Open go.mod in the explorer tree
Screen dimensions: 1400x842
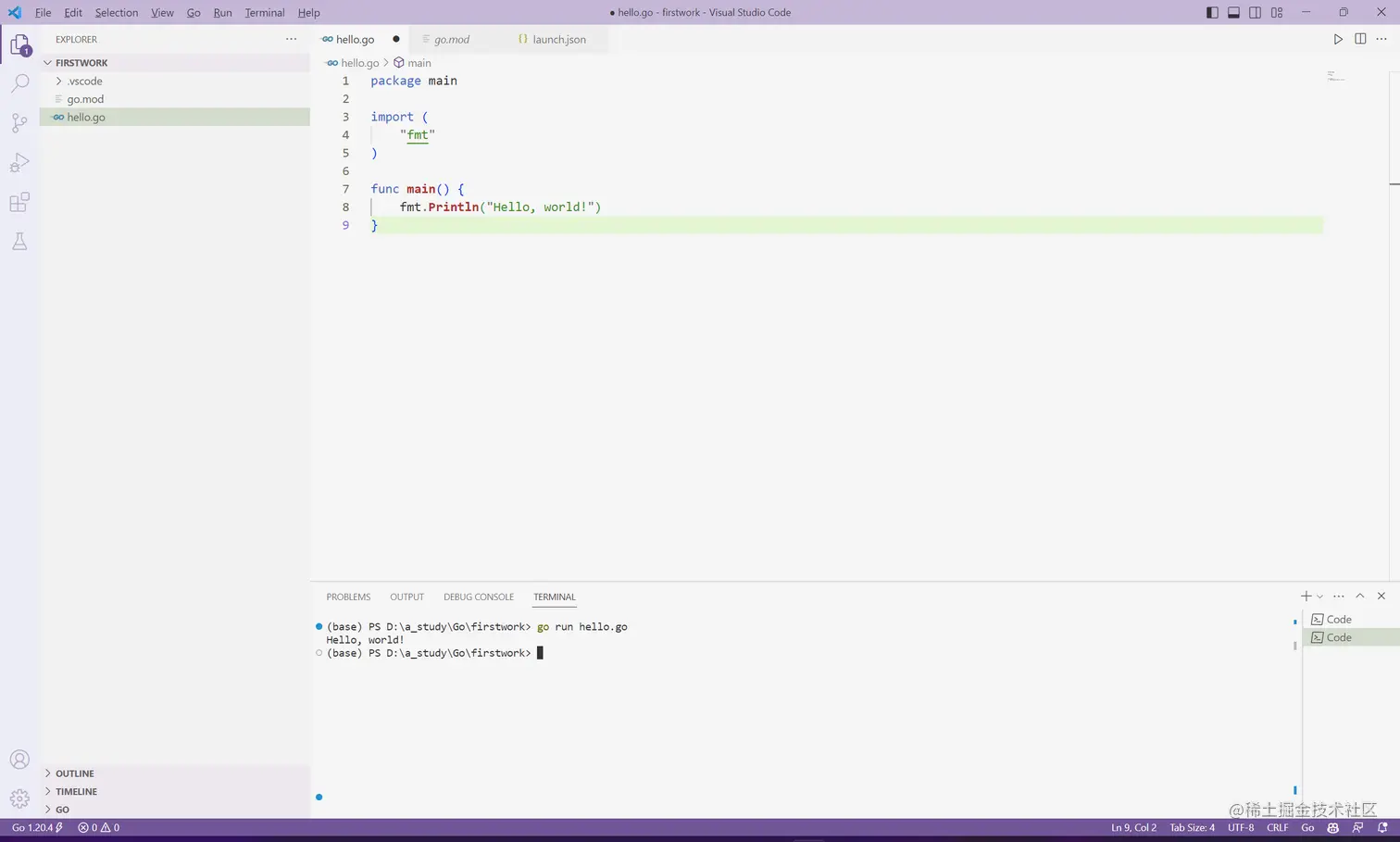coord(174,99)
